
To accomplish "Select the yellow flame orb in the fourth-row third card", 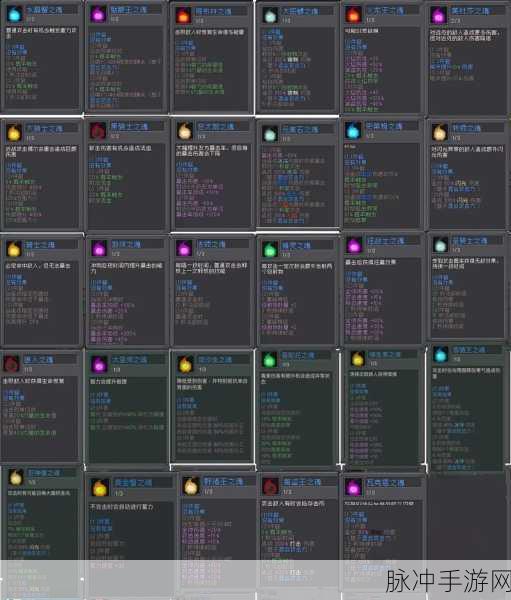I will [x=185, y=364].
